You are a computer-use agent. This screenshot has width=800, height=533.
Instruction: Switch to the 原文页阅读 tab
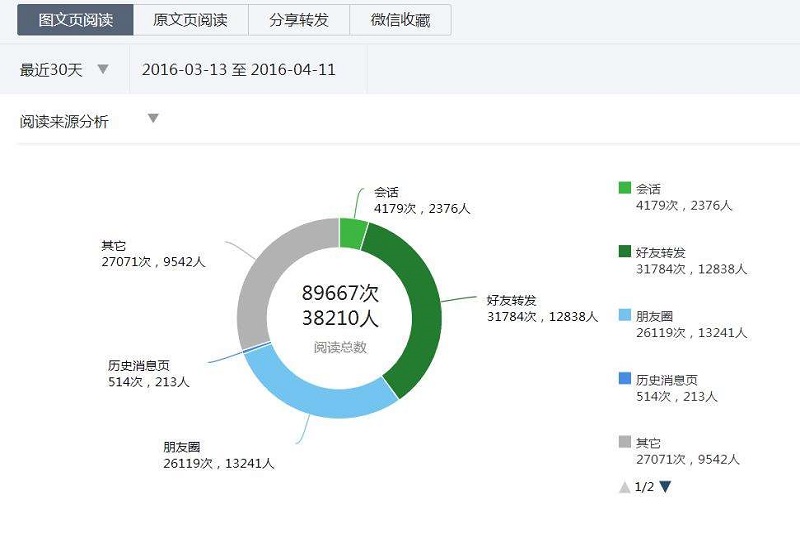coord(190,20)
